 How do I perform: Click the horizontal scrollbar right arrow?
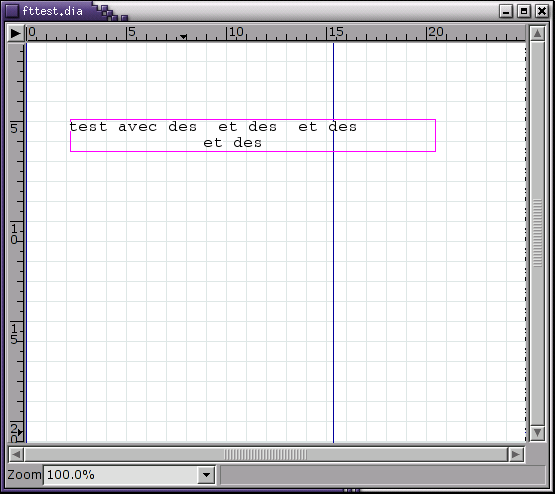516,454
